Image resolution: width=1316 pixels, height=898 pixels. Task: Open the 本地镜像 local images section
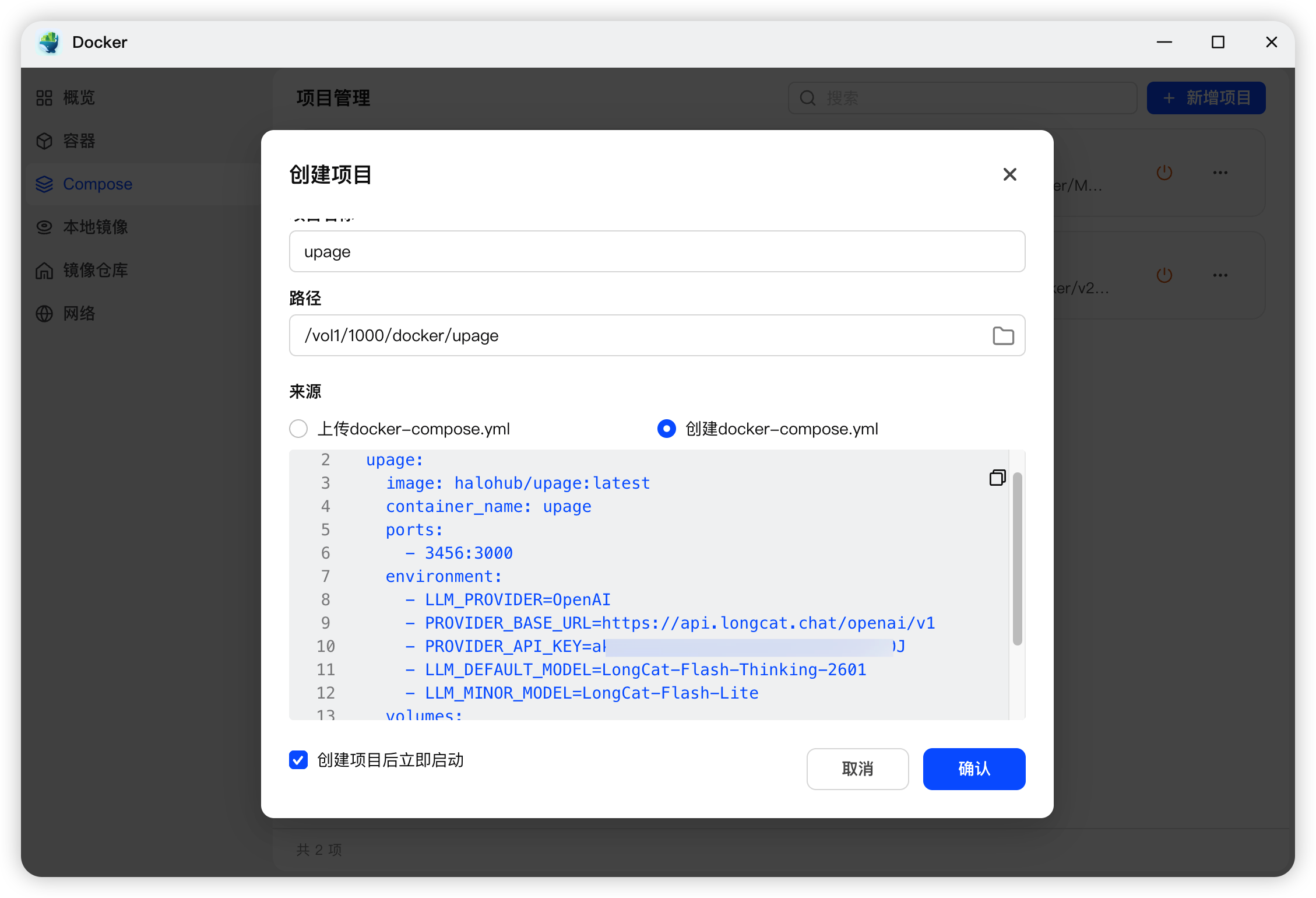click(x=95, y=227)
